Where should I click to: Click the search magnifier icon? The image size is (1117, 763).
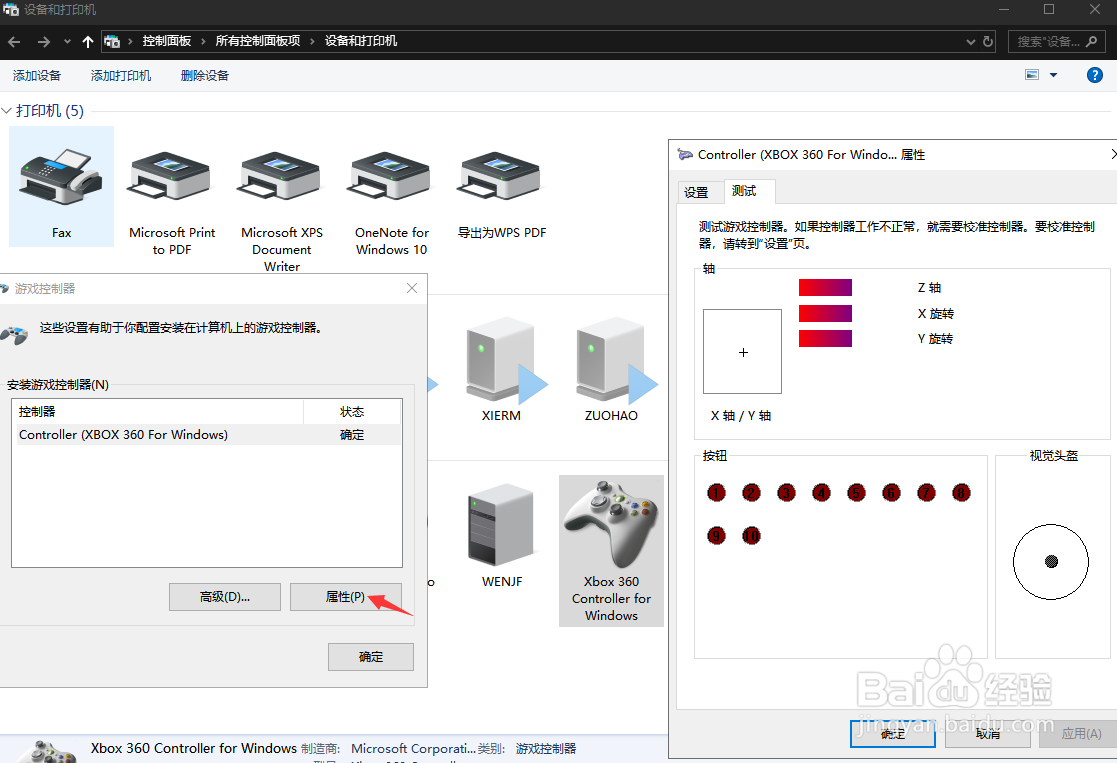point(1091,41)
